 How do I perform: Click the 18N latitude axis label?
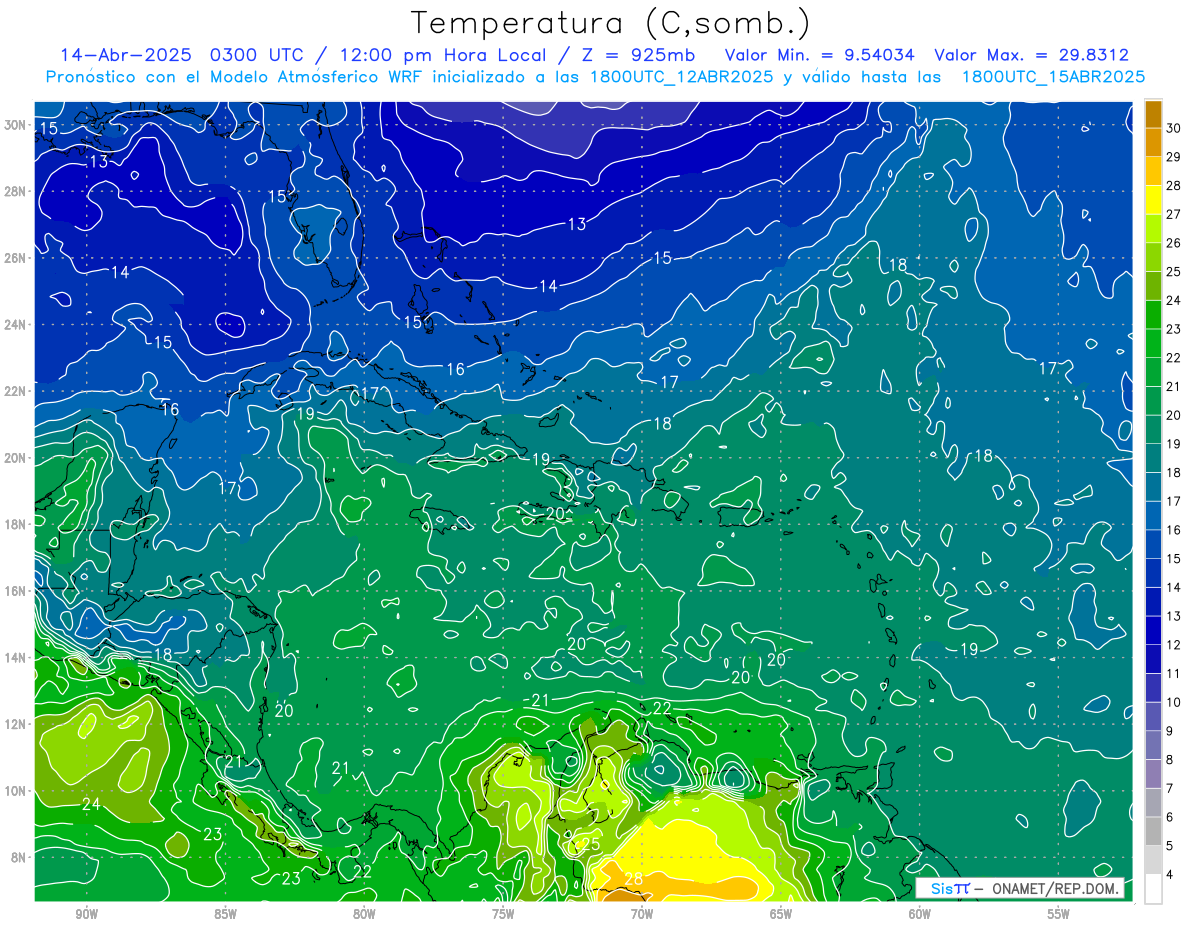tap(15, 523)
